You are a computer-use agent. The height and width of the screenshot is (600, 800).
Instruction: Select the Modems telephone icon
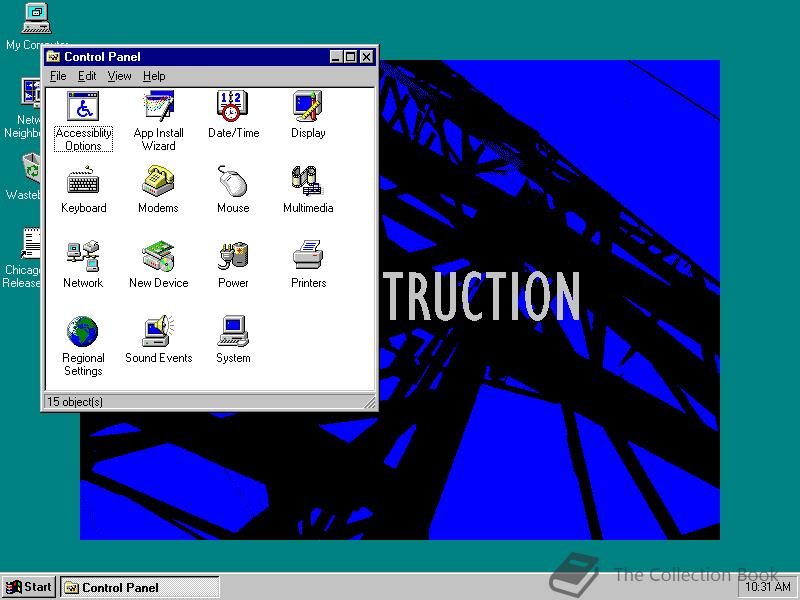[159, 181]
